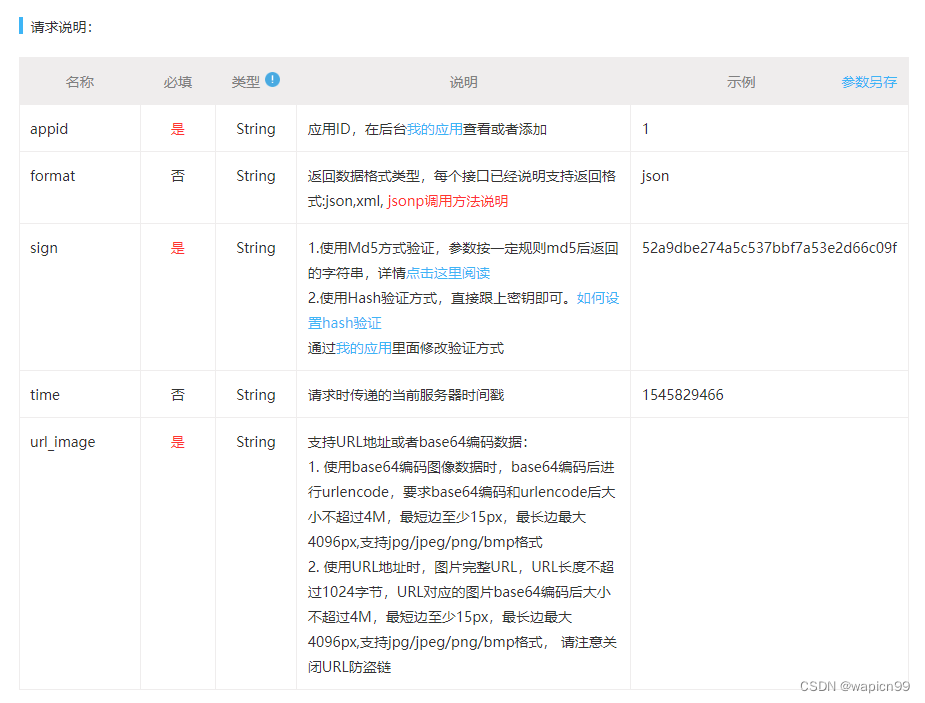Click the 请求说明 section heading

click(x=61, y=27)
